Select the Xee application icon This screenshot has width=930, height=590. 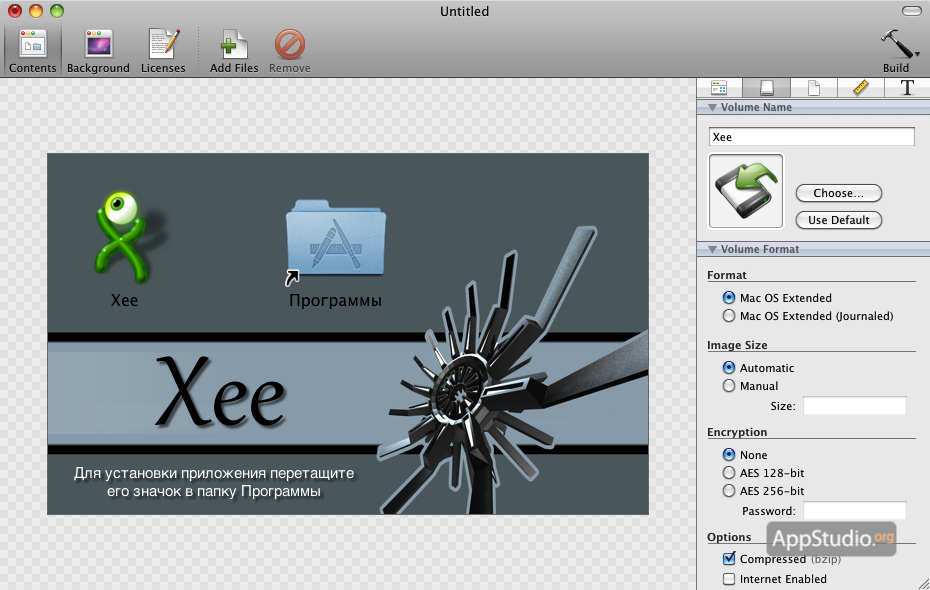pos(124,238)
